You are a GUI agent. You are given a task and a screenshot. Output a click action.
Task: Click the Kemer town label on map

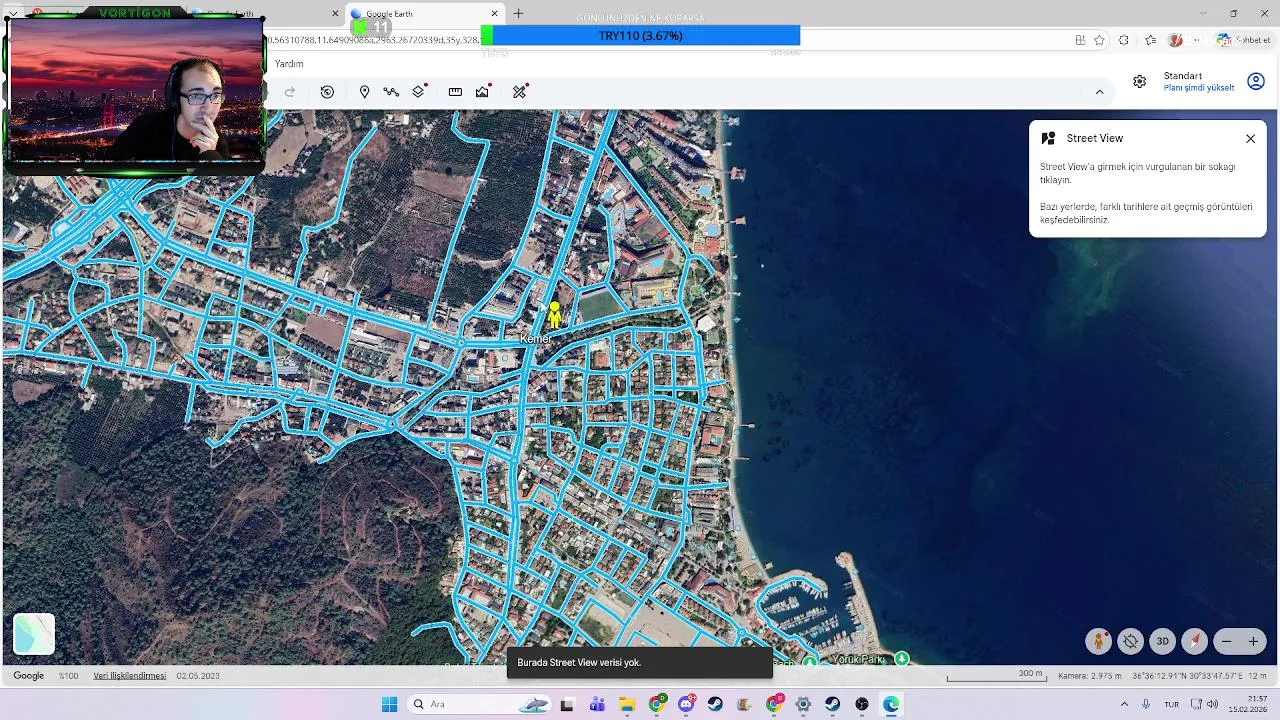tap(535, 339)
